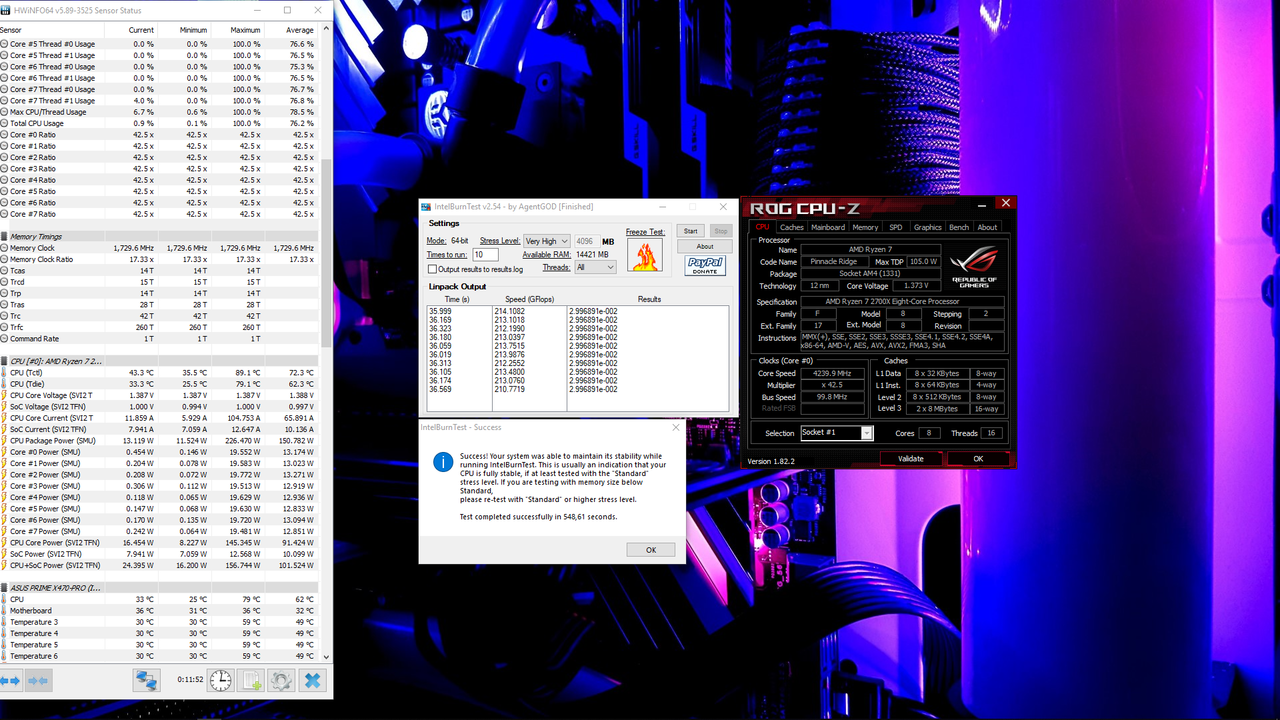
Task: Click OK in Success dialog
Action: (x=651, y=550)
